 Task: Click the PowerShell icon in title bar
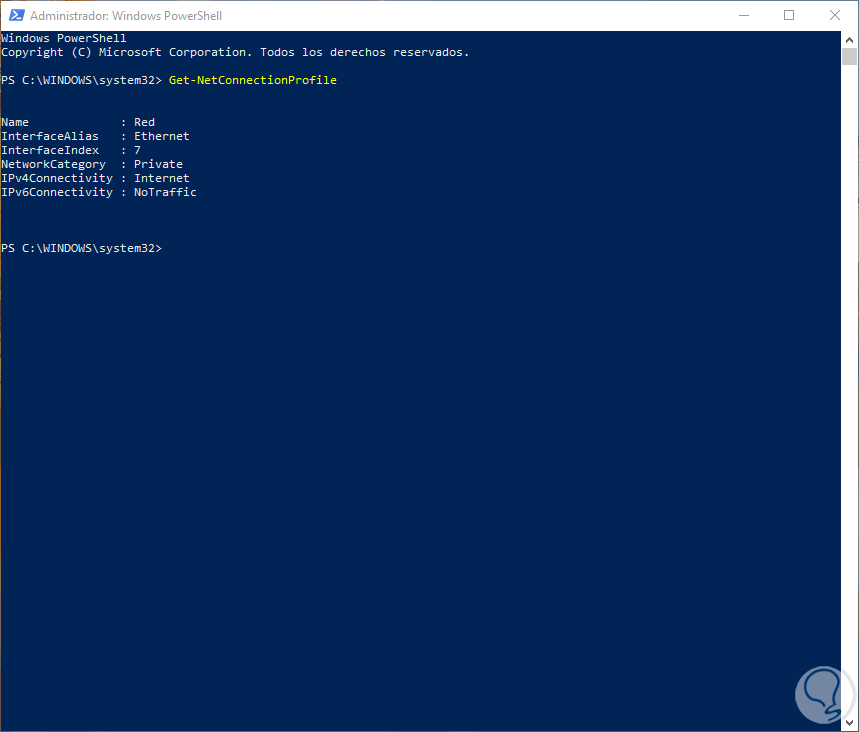point(16,15)
